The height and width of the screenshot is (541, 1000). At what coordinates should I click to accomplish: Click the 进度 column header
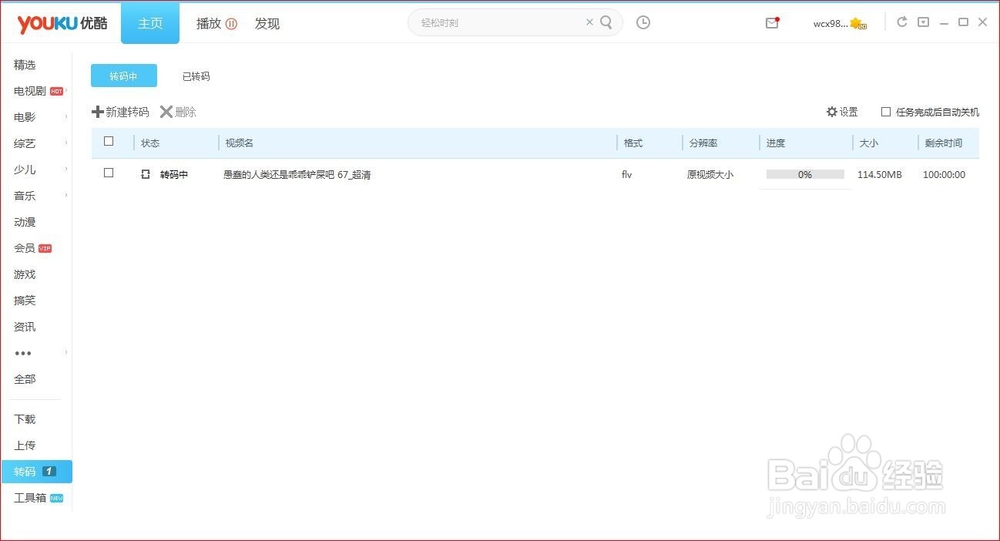tap(776, 143)
